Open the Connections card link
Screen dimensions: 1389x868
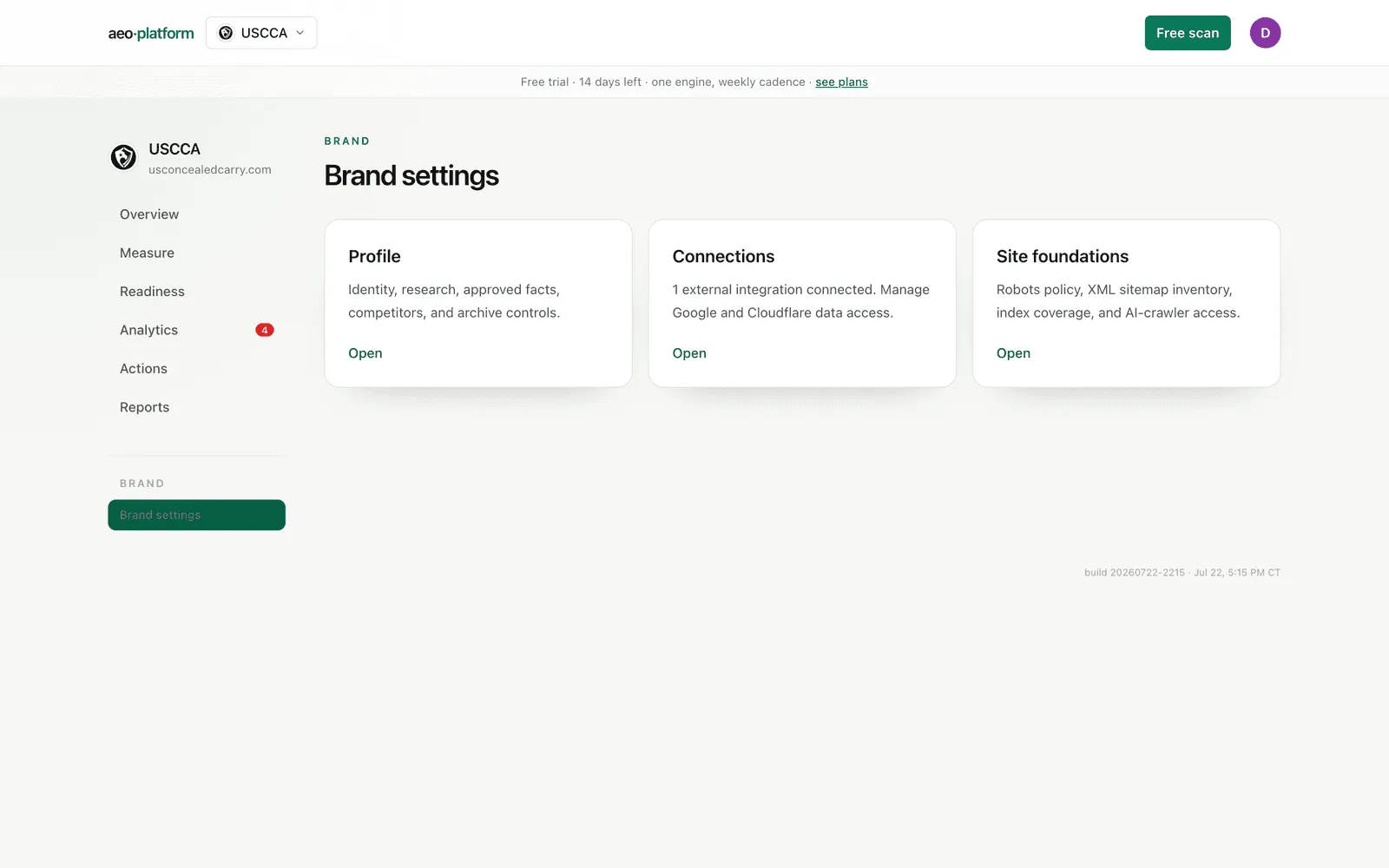[689, 353]
